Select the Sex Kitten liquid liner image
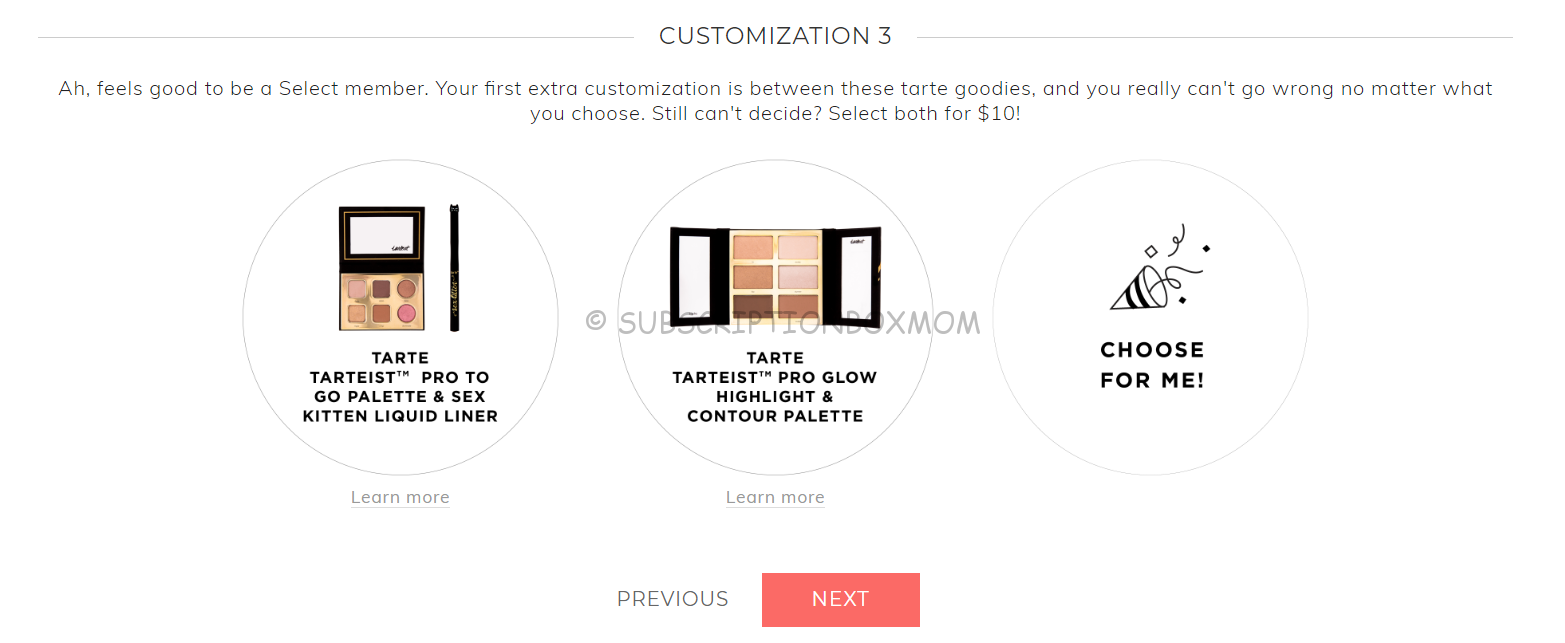1565x643 pixels. (454, 271)
